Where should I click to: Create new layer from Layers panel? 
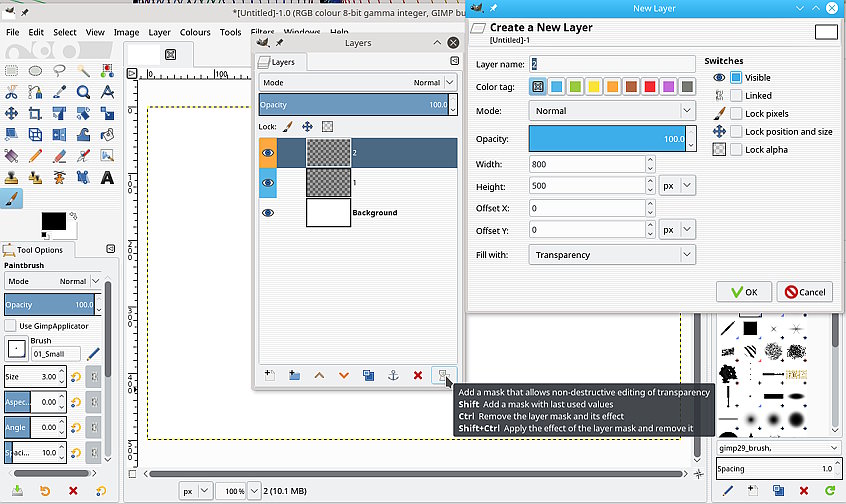tap(270, 375)
